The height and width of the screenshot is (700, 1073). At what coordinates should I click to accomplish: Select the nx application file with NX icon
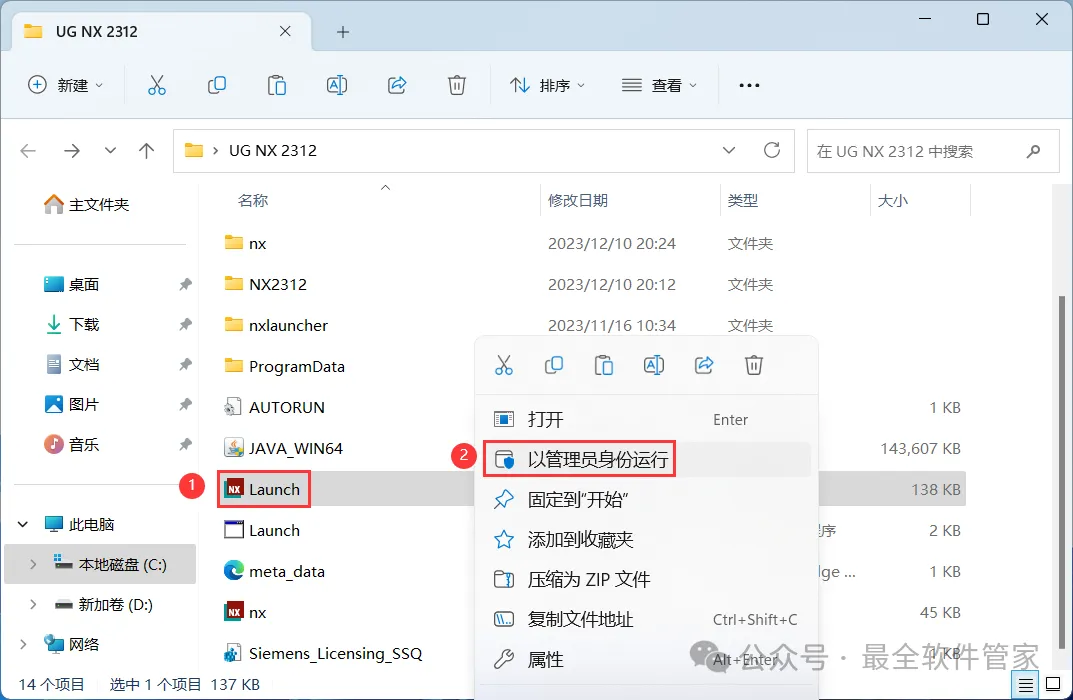pyautogui.click(x=246, y=612)
